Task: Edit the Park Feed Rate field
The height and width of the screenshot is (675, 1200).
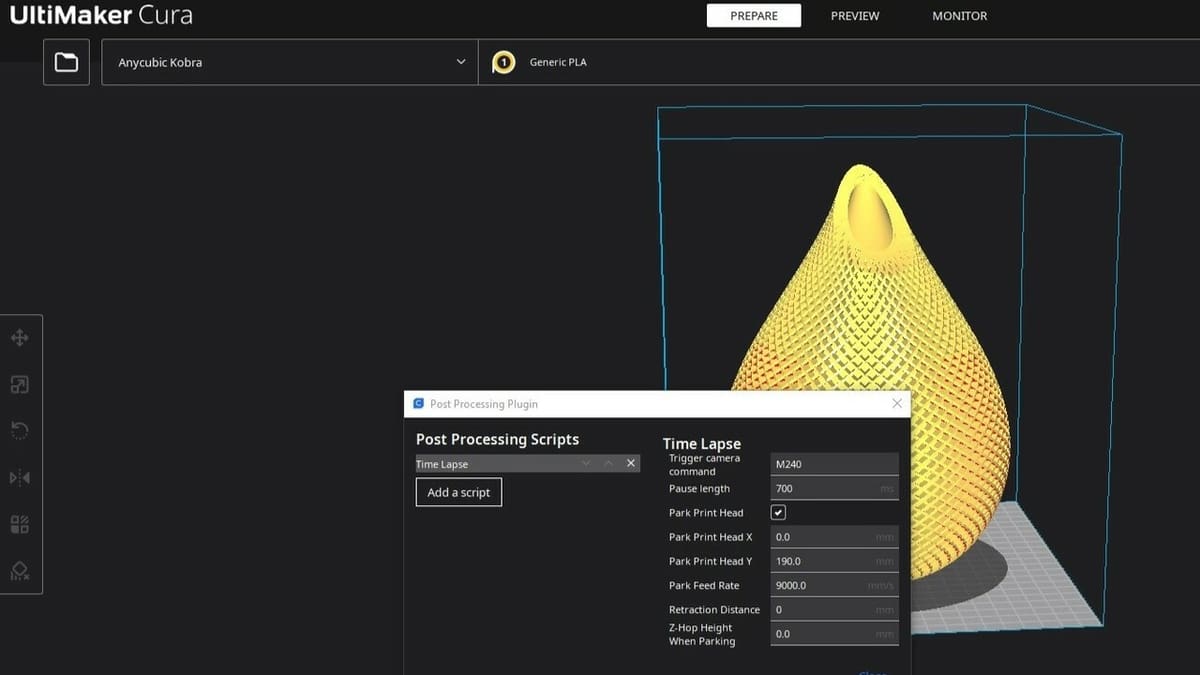Action: pyautogui.click(x=835, y=585)
